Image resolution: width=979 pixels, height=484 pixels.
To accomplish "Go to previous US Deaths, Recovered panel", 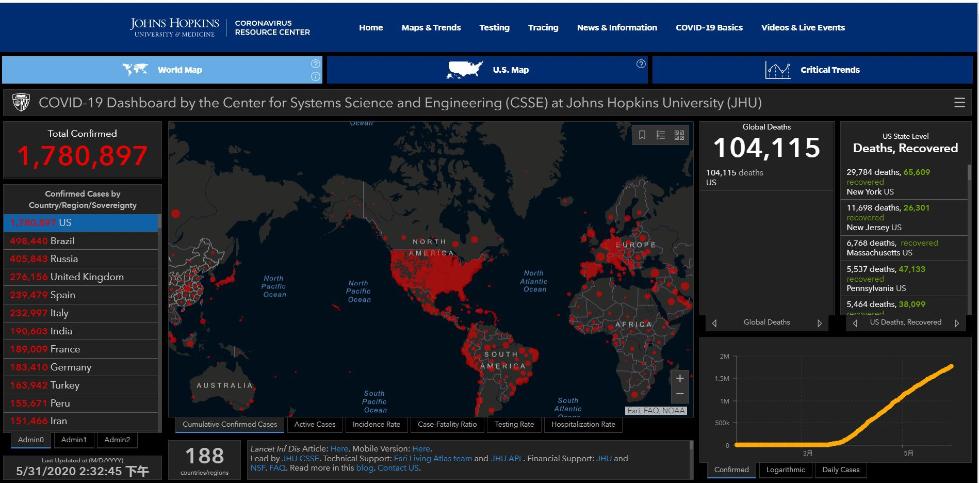I will coord(855,323).
